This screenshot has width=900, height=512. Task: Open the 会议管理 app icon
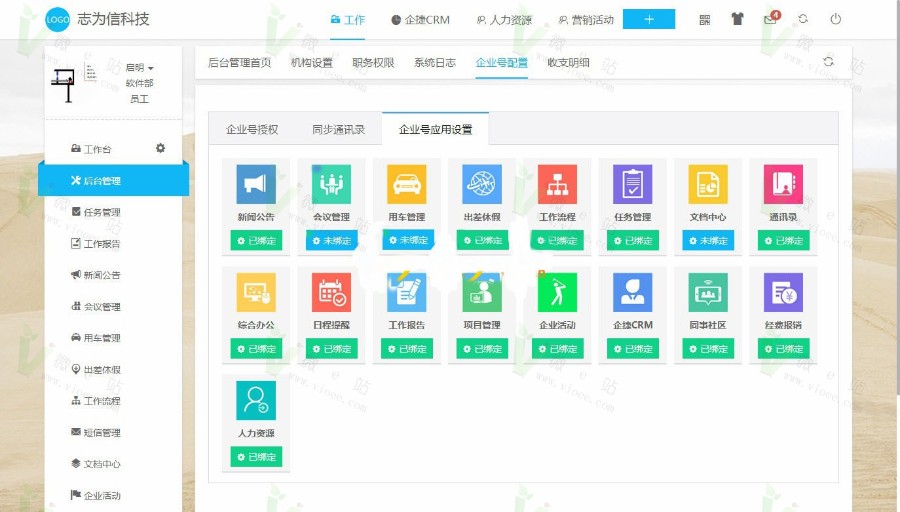point(331,184)
